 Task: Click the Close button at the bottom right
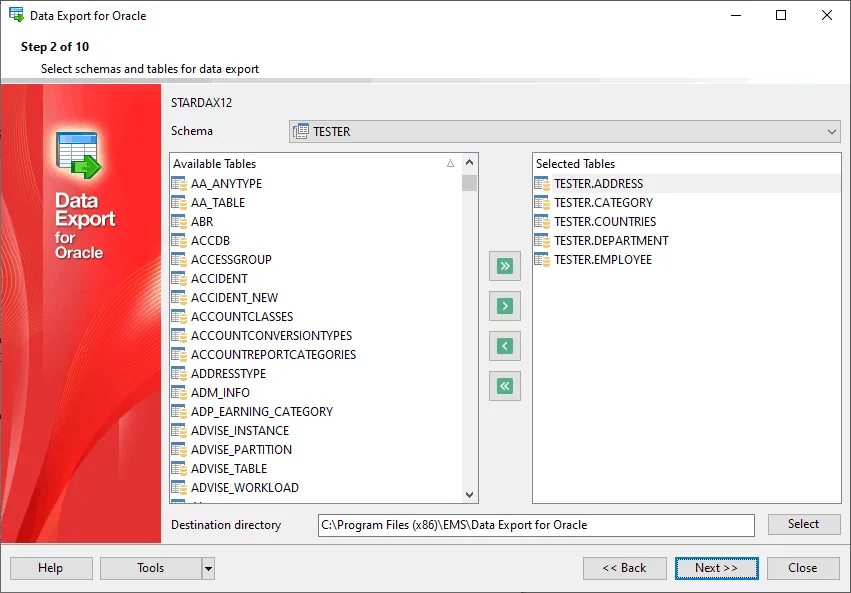click(803, 568)
